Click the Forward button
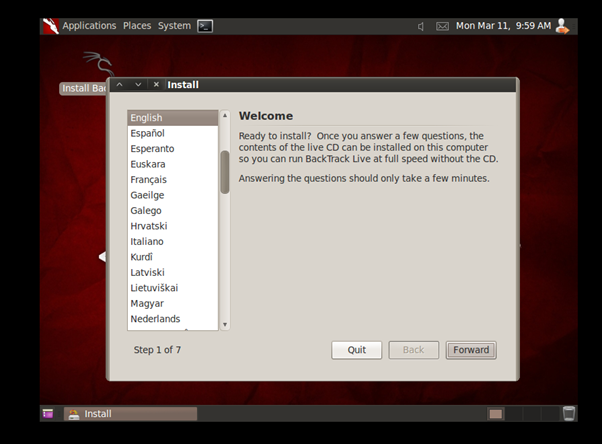Screen dimensions: 602x444 pyautogui.click(x=471, y=350)
